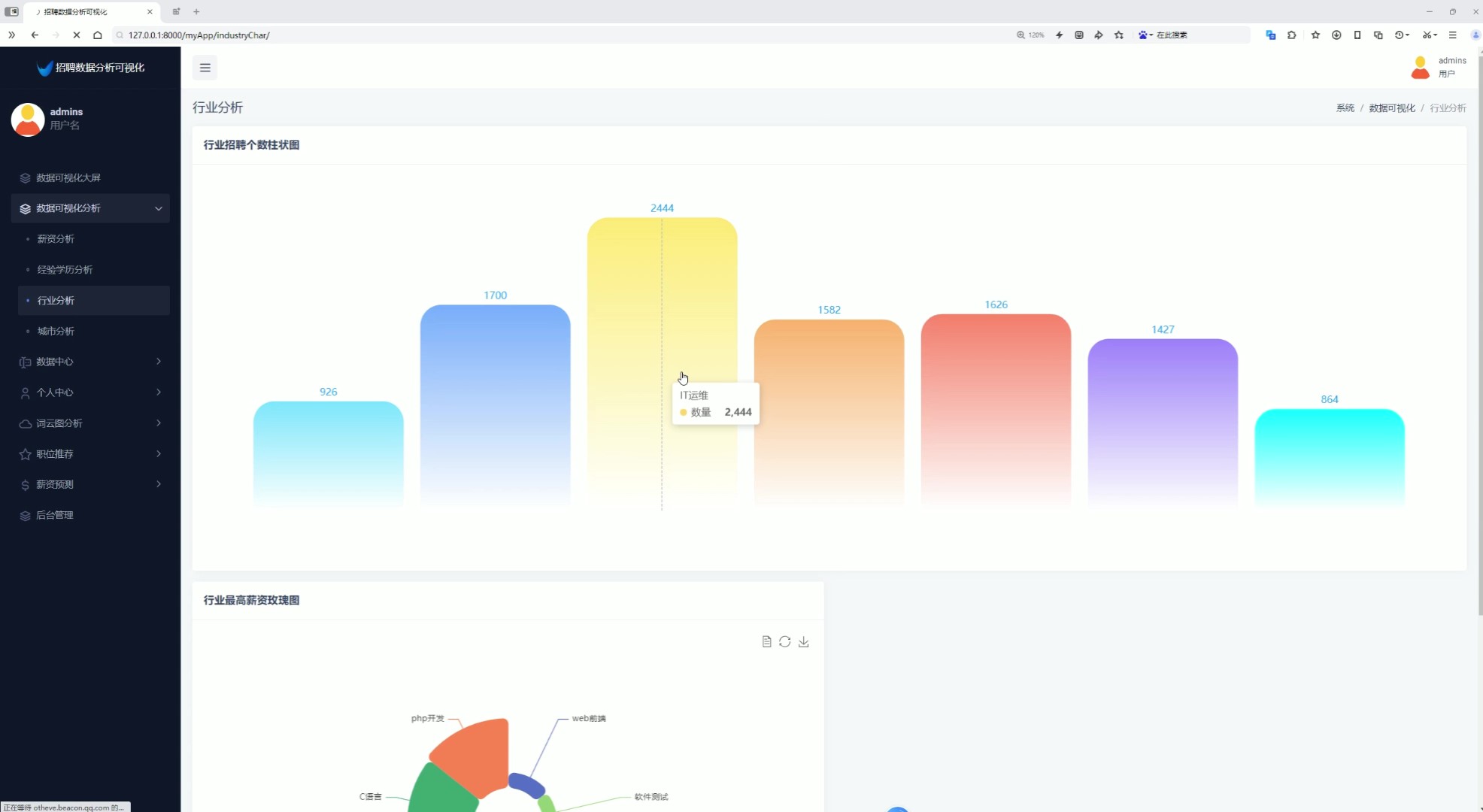Collapse the 数据可视化分析 menu
The height and width of the screenshot is (812, 1483).
pyautogui.click(x=90, y=208)
